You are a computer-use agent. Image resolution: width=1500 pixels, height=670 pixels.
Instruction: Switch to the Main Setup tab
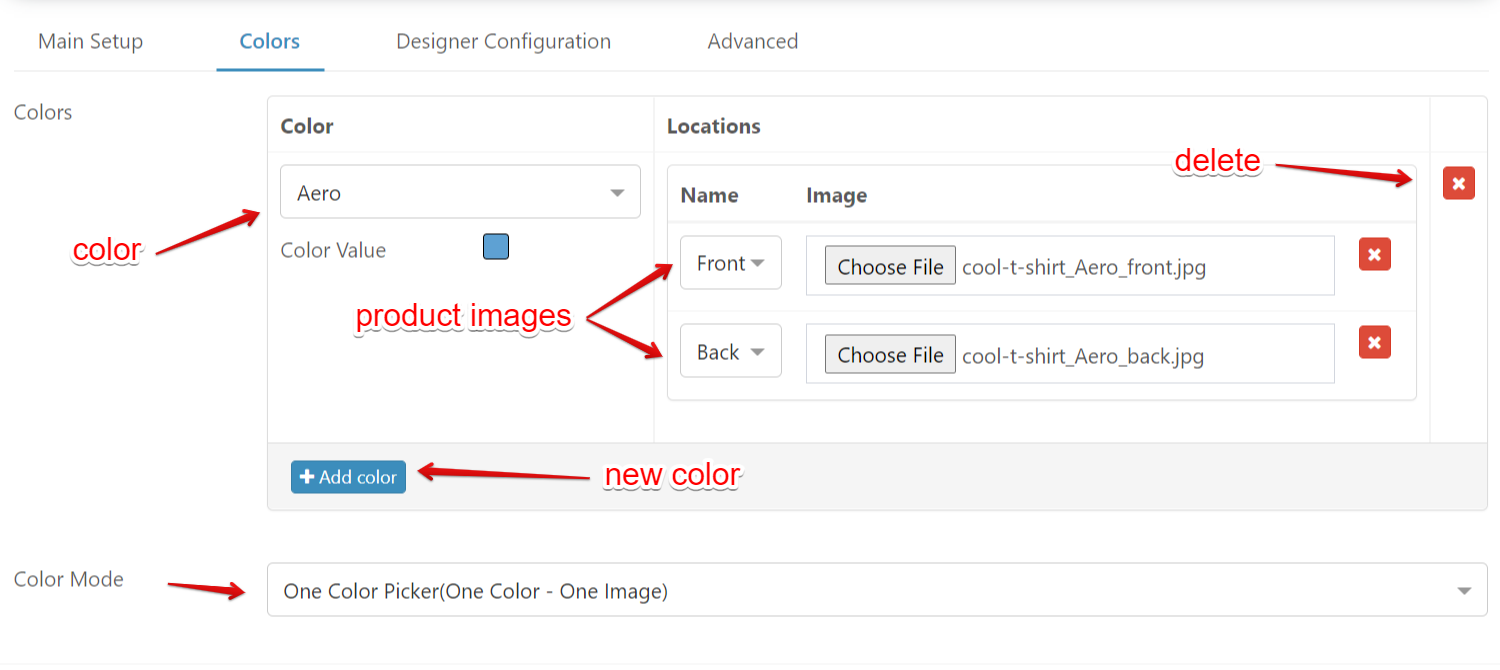[90, 42]
